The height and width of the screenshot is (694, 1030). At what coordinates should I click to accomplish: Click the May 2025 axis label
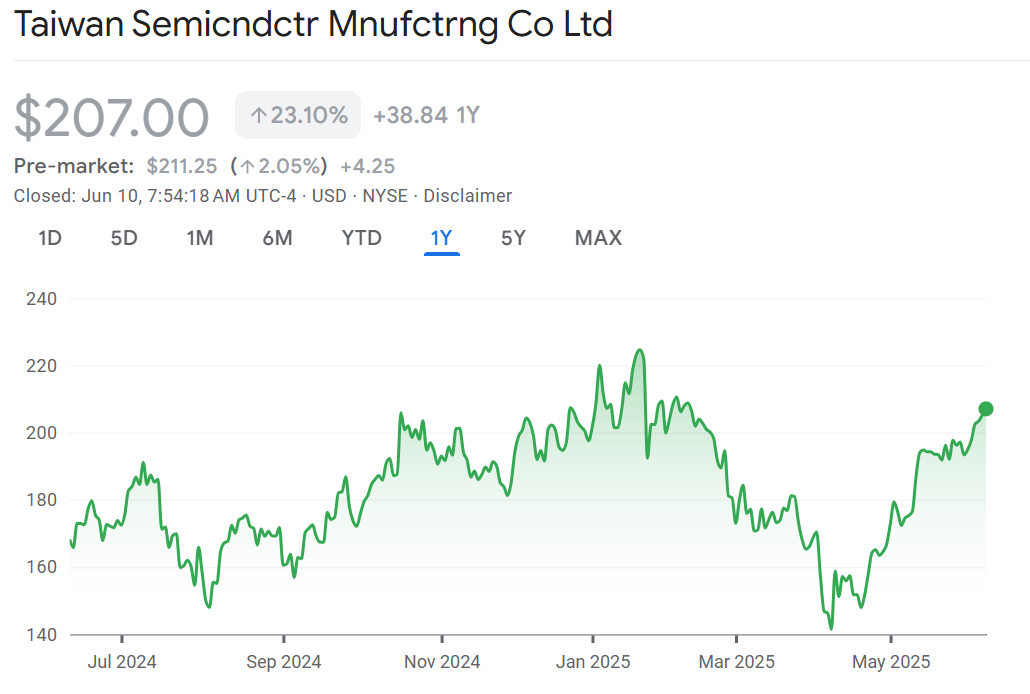891,662
